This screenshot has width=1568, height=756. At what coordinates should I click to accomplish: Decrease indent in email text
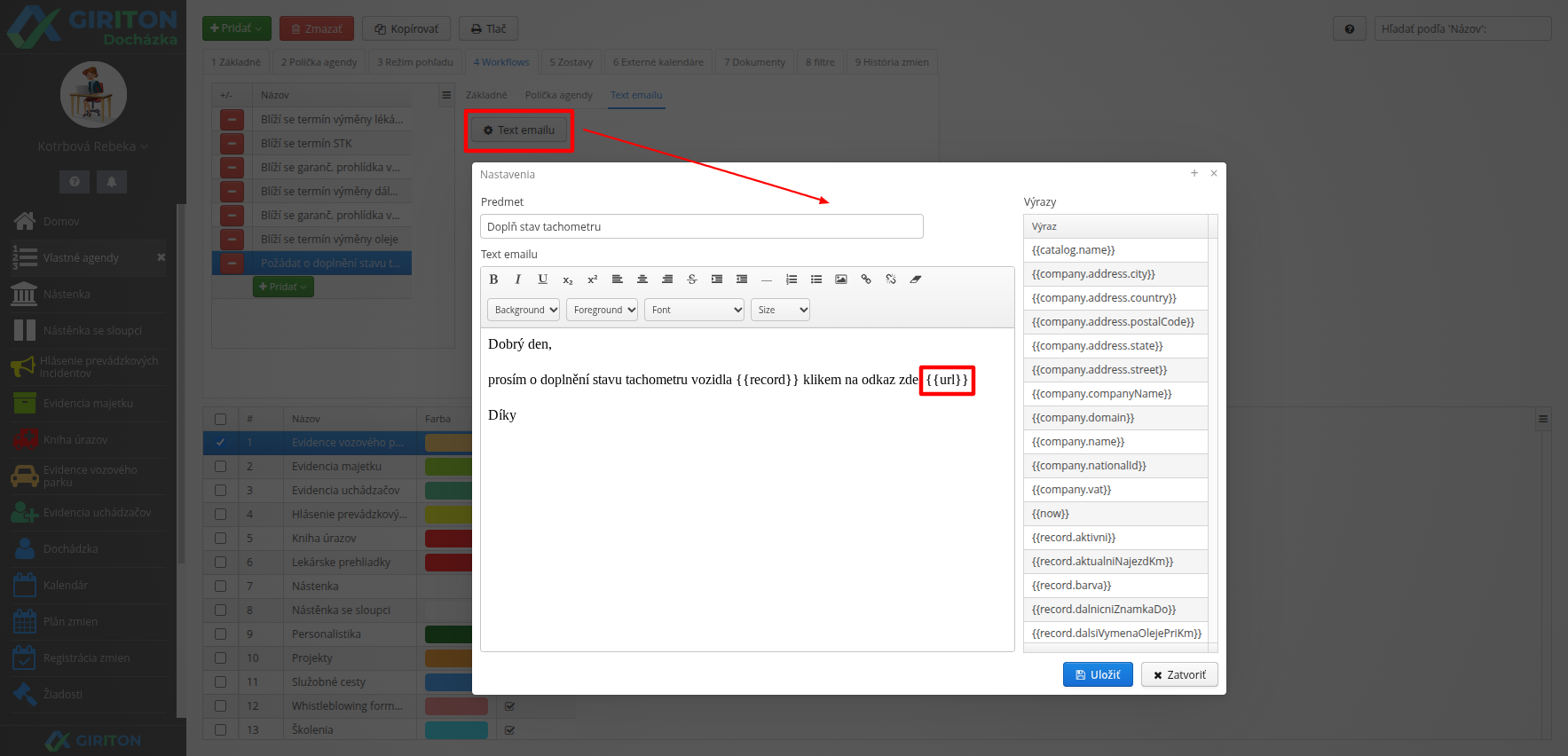pos(742,280)
